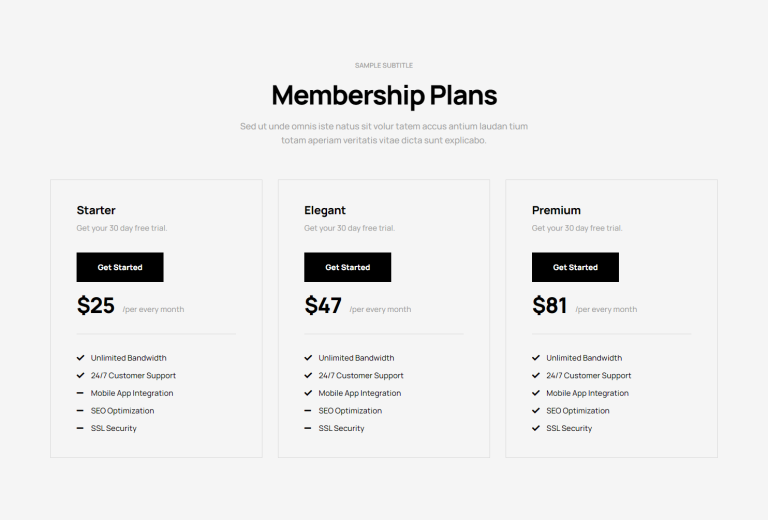
Task: Click the checkmark beside Elegant's Mobile App Integration
Action: pyautogui.click(x=308, y=393)
